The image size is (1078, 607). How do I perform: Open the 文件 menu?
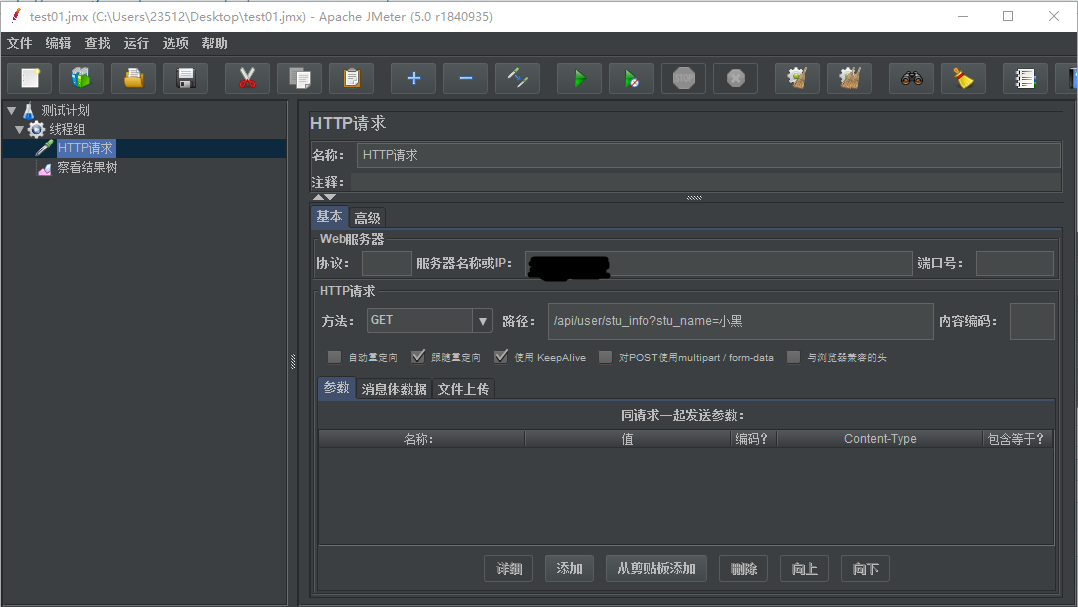pyautogui.click(x=19, y=43)
